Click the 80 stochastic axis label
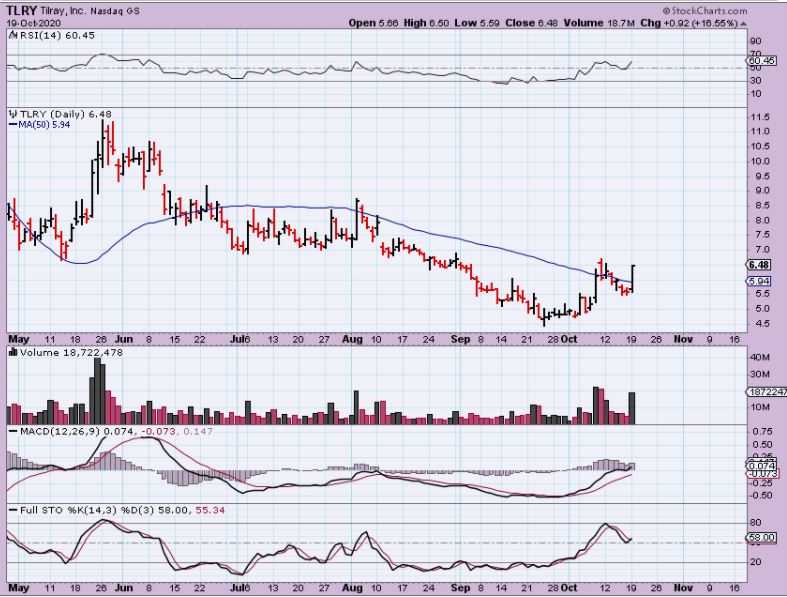787x597 pixels. coord(756,523)
